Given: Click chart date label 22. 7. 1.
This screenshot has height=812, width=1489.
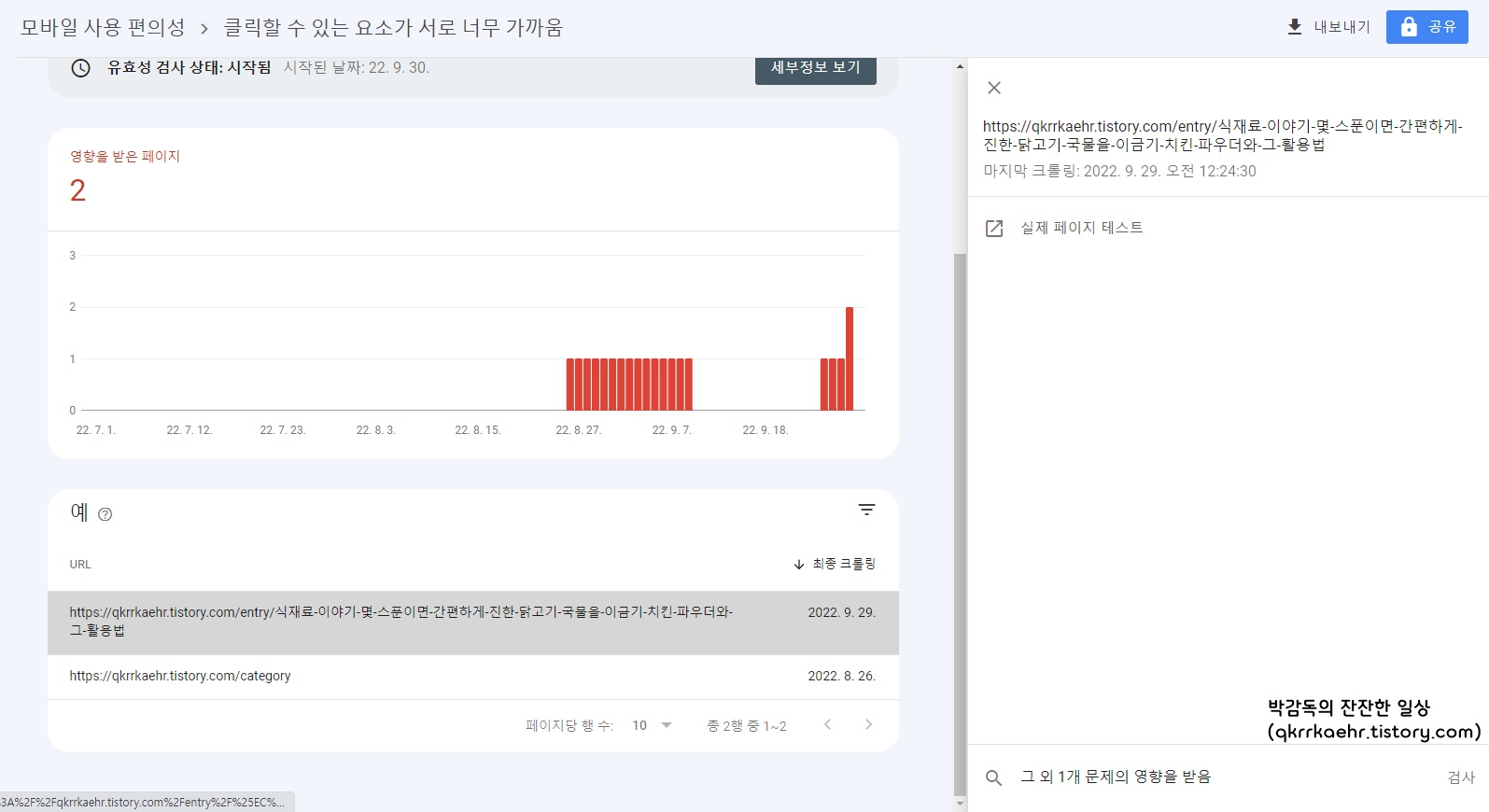Looking at the screenshot, I should point(96,430).
